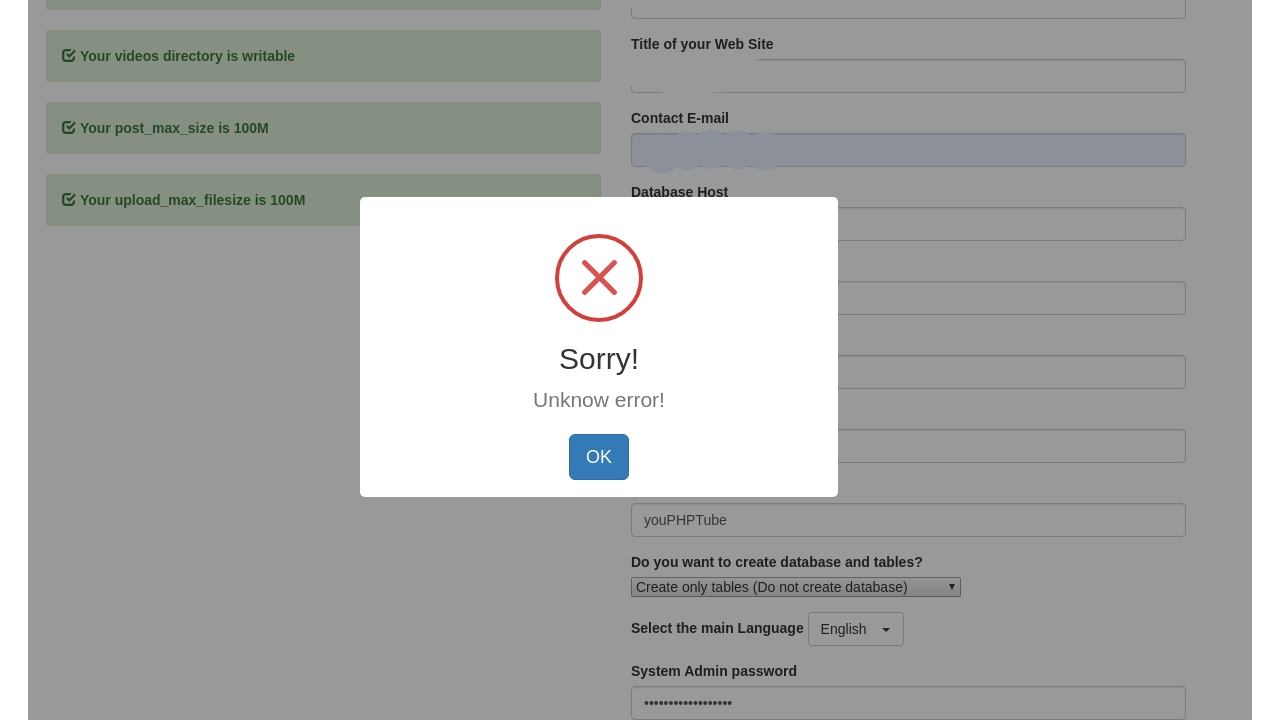This screenshot has width=1280, height=720.
Task: Focus the System Admin password field
Action: 908,703
